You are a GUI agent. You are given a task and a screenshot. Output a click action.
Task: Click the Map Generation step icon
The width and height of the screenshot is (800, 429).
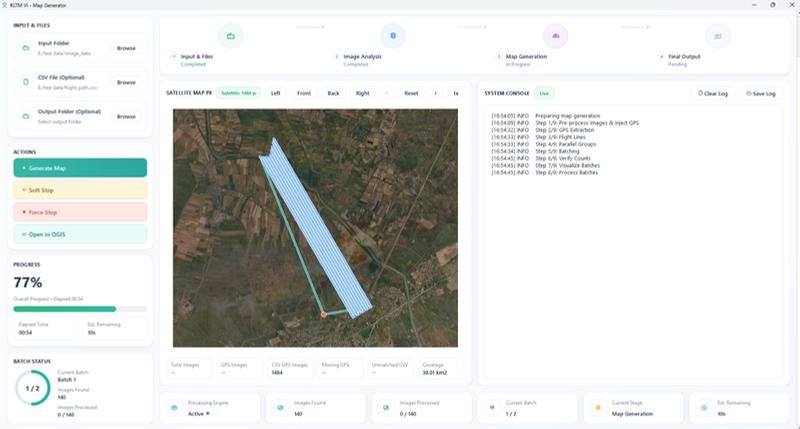click(556, 36)
